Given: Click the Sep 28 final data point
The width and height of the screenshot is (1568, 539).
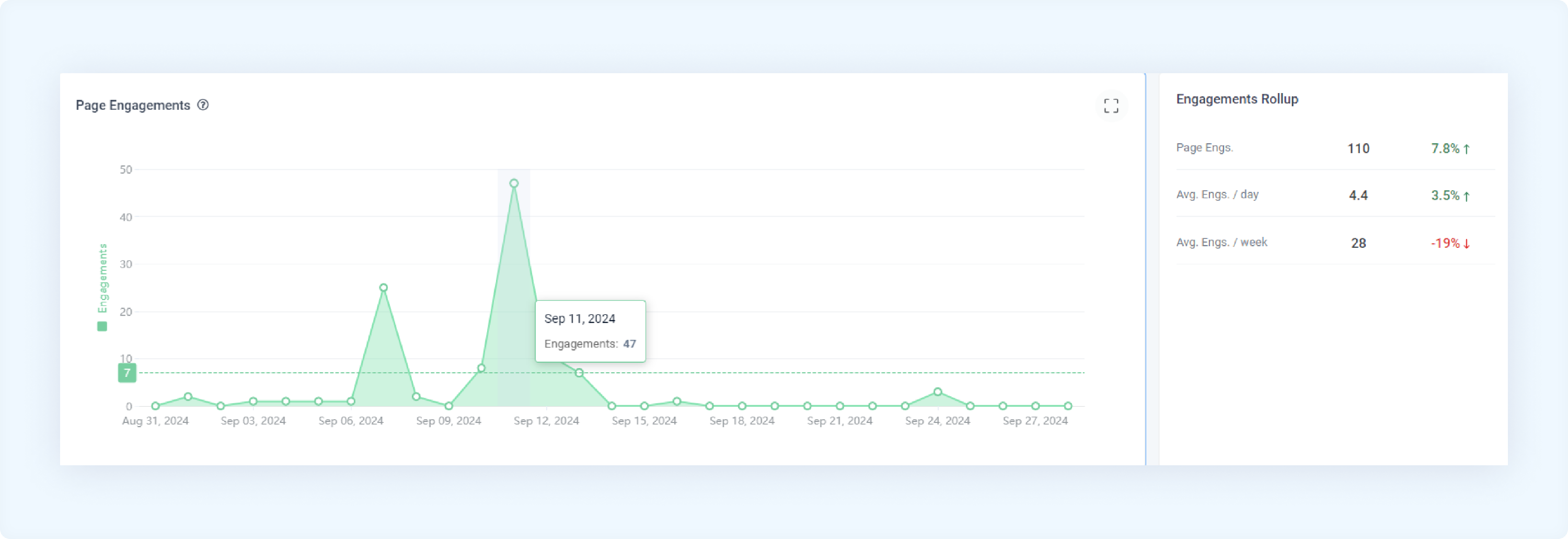Looking at the screenshot, I should click(1068, 406).
